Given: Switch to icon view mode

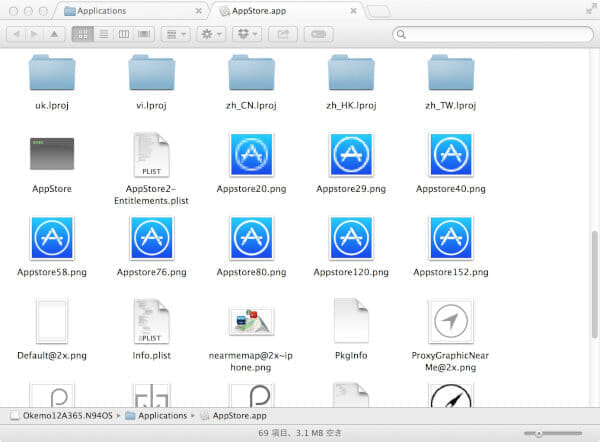Looking at the screenshot, I should (82, 34).
